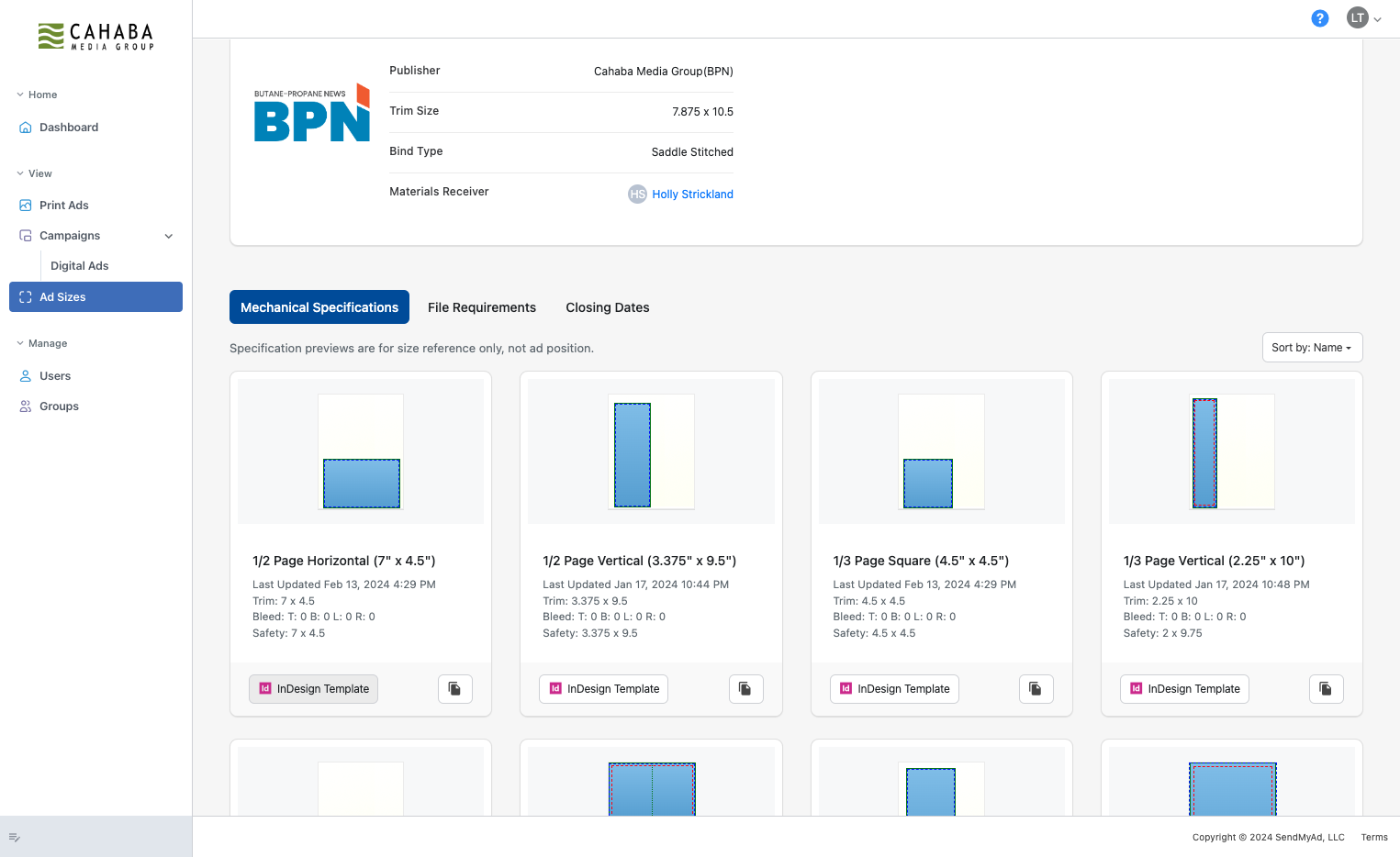
Task: Open Holly Strickland's profile link
Action: click(692, 195)
